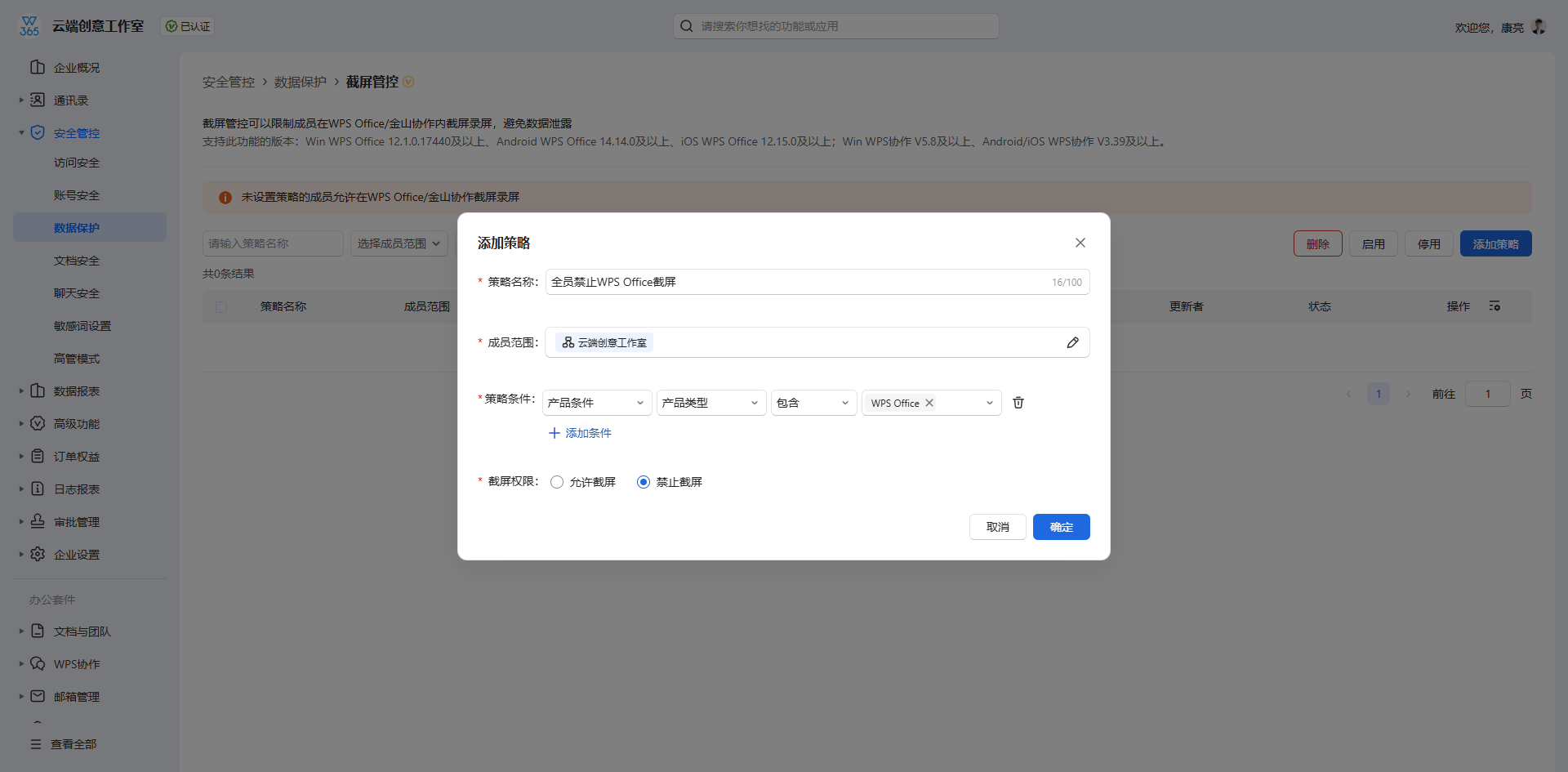The image size is (1568, 772).
Task: Open 文档安全 in the sidebar
Action: coord(77,261)
